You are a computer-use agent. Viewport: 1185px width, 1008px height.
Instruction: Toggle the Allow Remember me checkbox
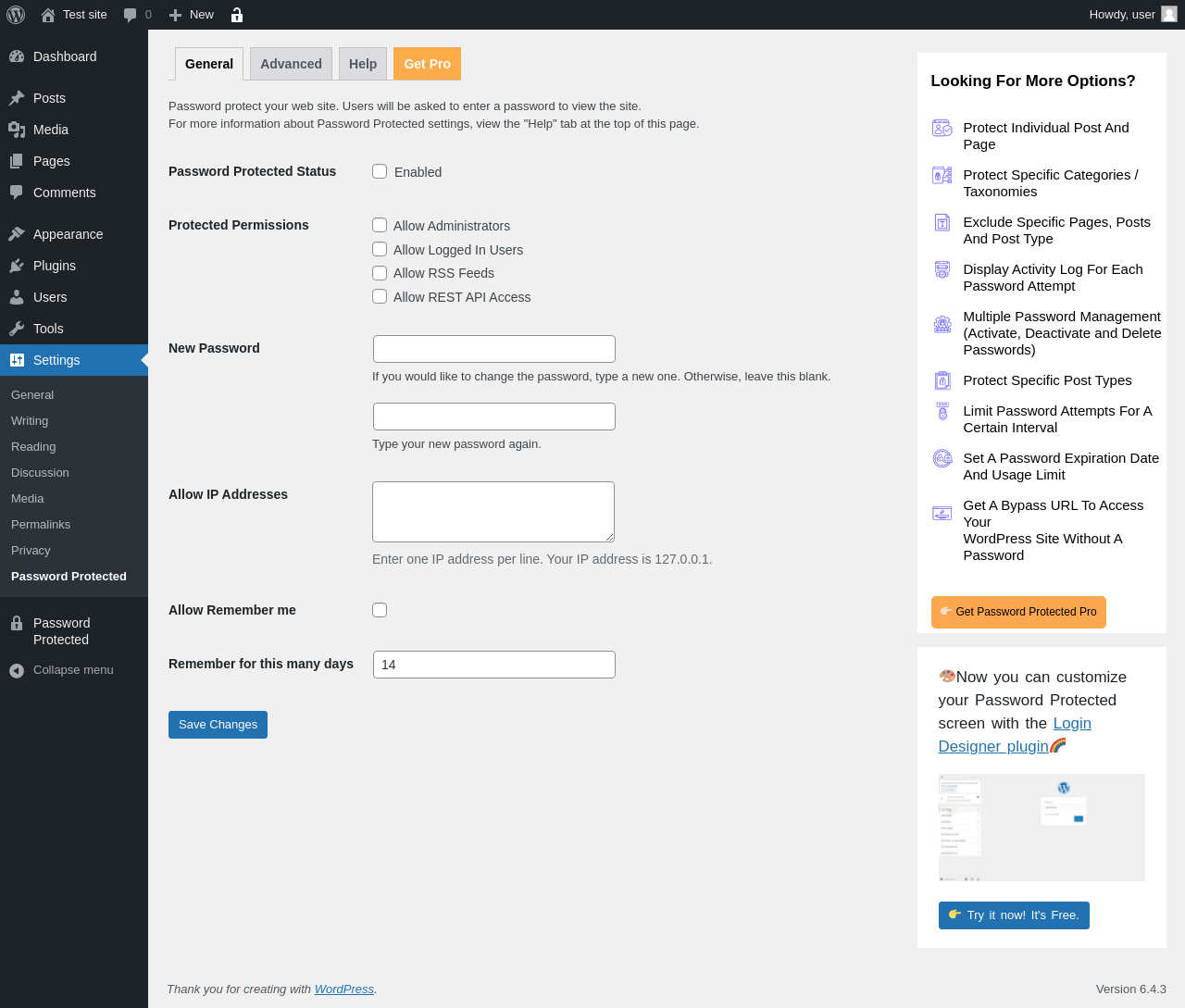[x=380, y=610]
